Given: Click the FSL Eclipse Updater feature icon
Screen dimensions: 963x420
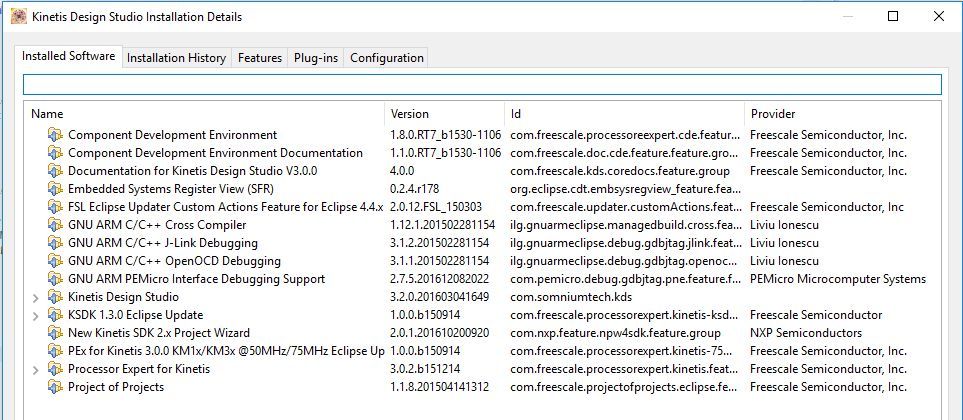Looking at the screenshot, I should [x=55, y=207].
